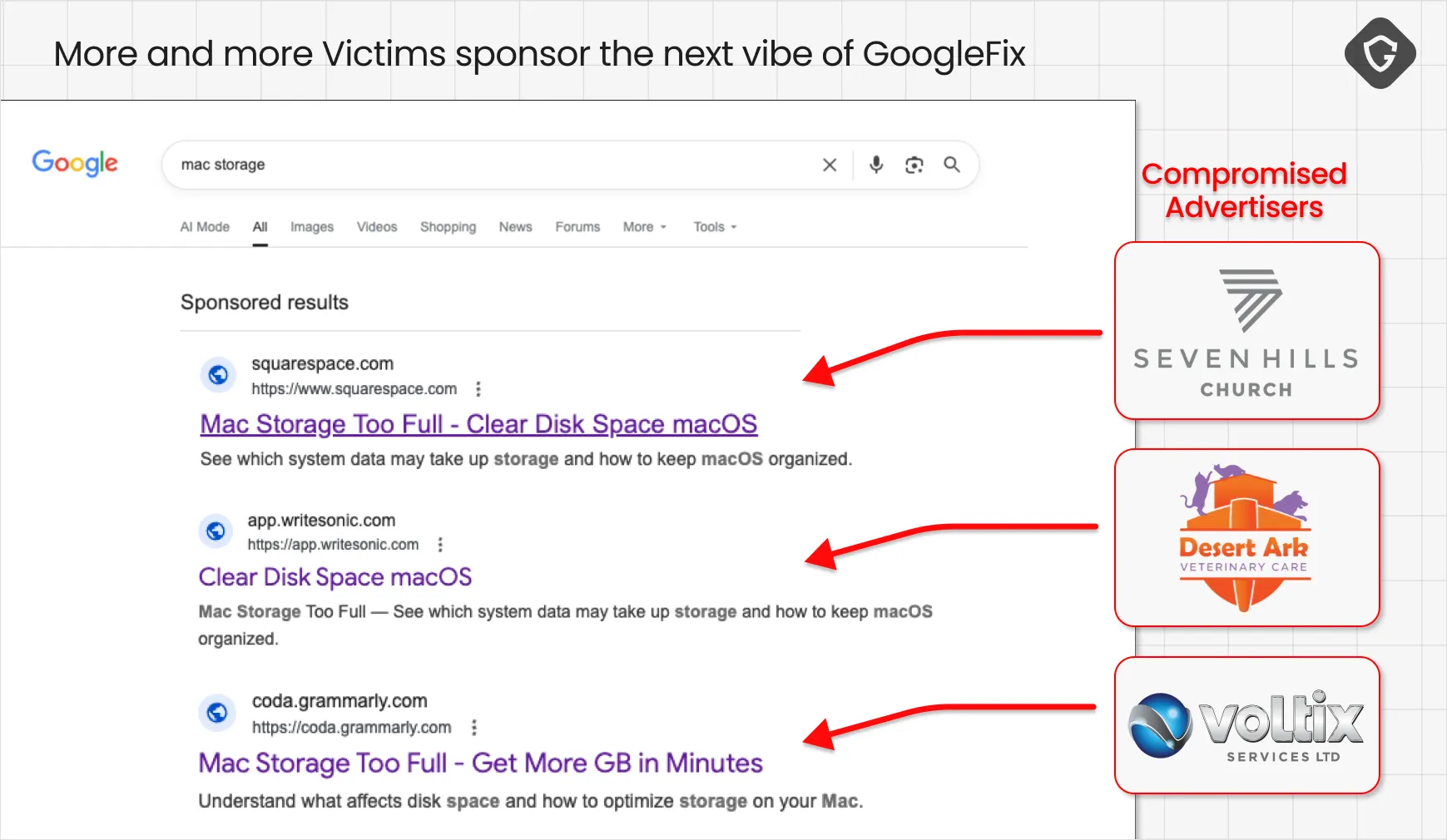Click the 'Sponsored results' heading
This screenshot has height=840, width=1447.
pos(265,303)
